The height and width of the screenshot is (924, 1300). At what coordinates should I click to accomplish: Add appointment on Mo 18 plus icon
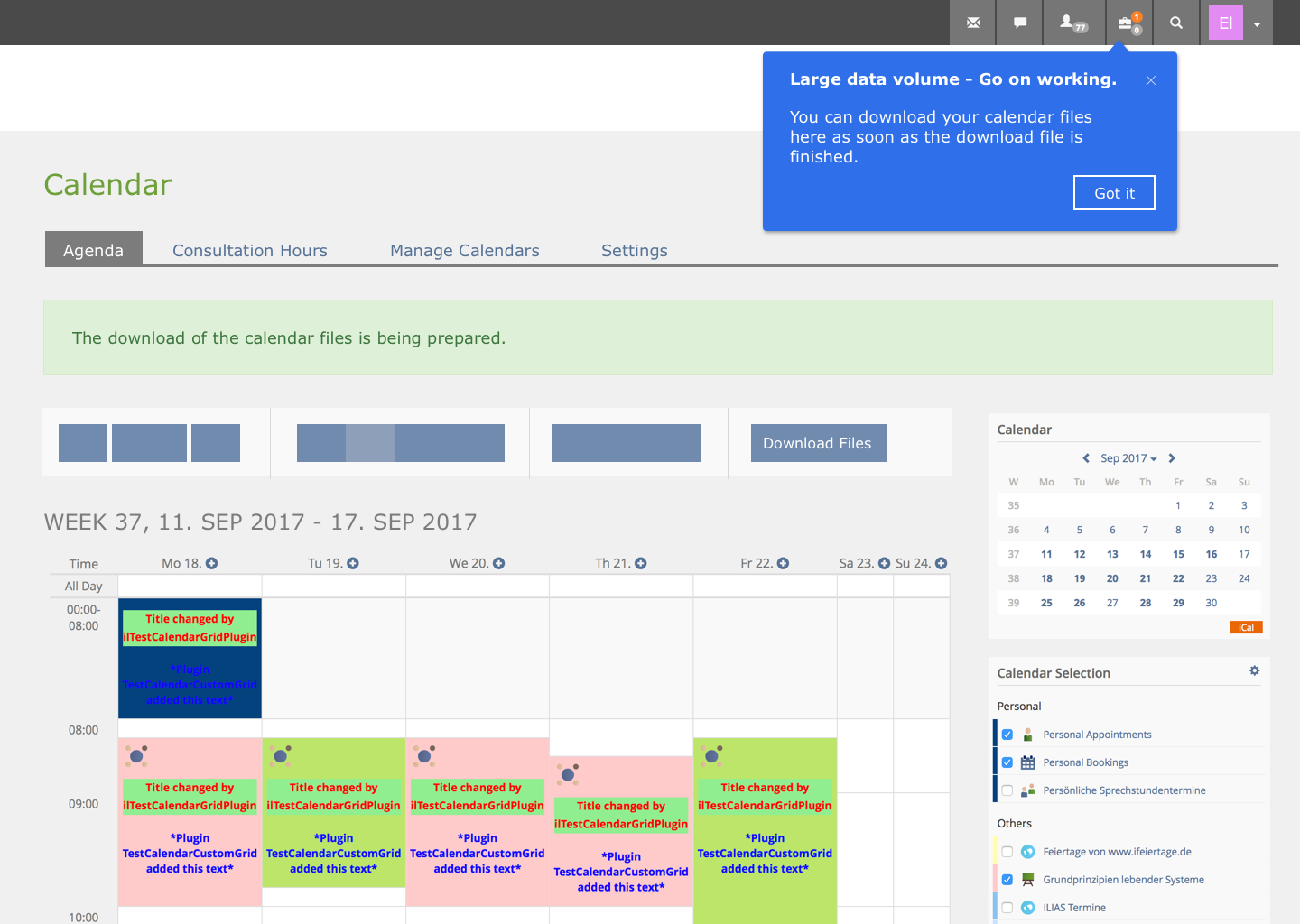pyautogui.click(x=212, y=563)
